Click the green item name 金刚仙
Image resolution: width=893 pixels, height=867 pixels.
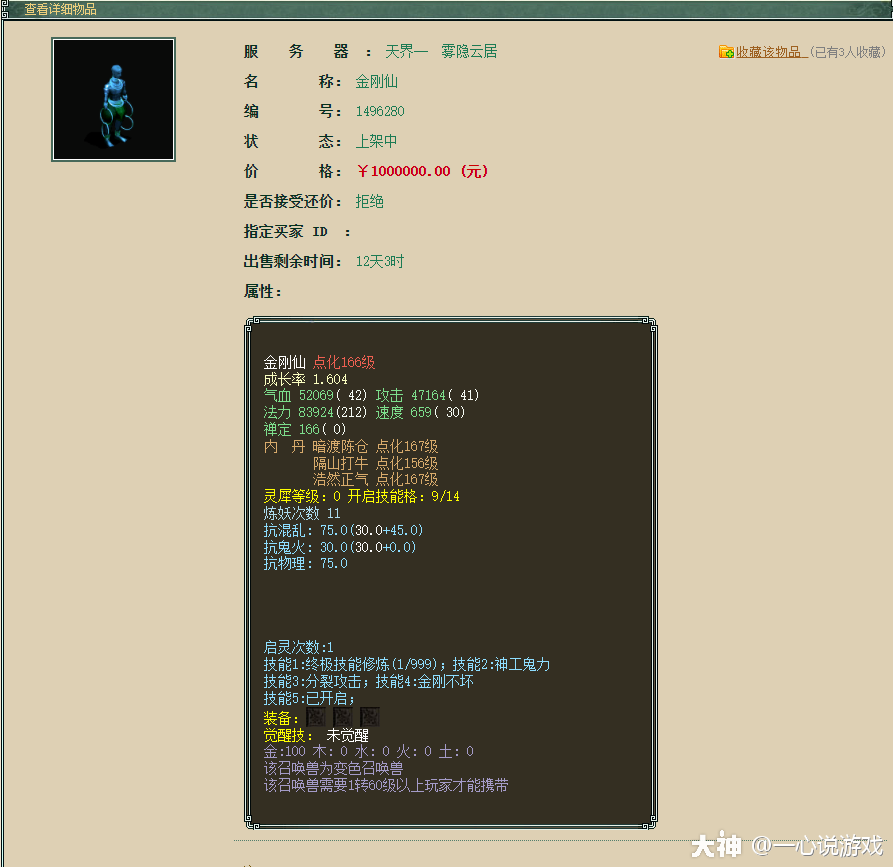click(x=377, y=81)
